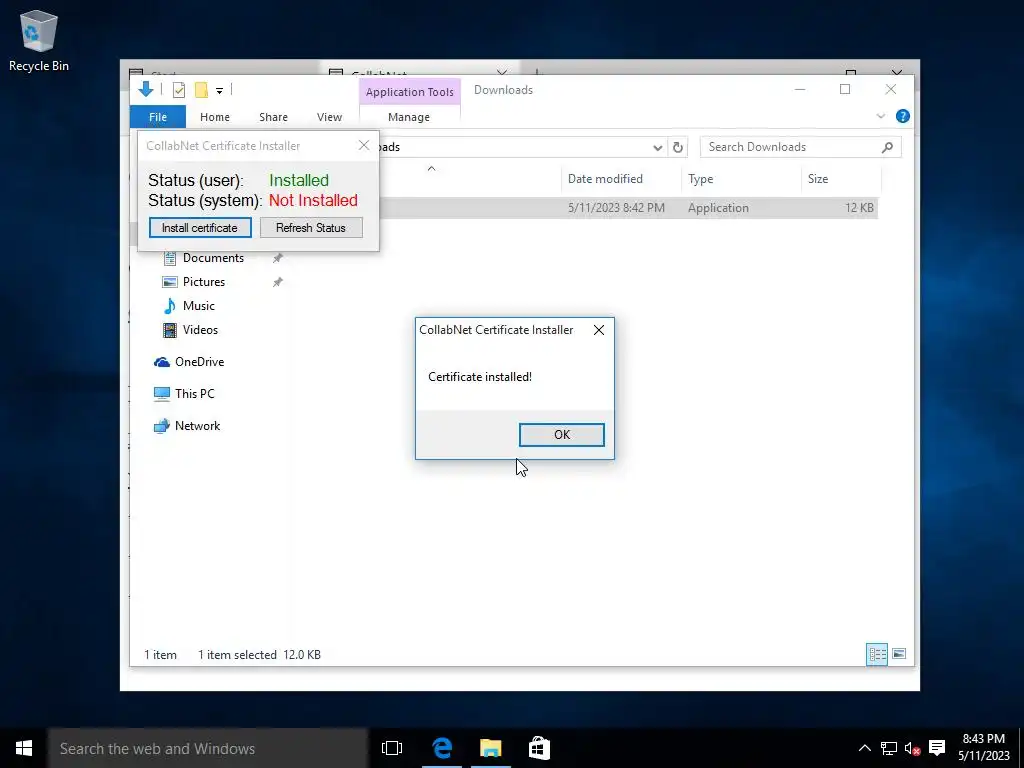Open Videos in the navigation pane

tap(200, 330)
